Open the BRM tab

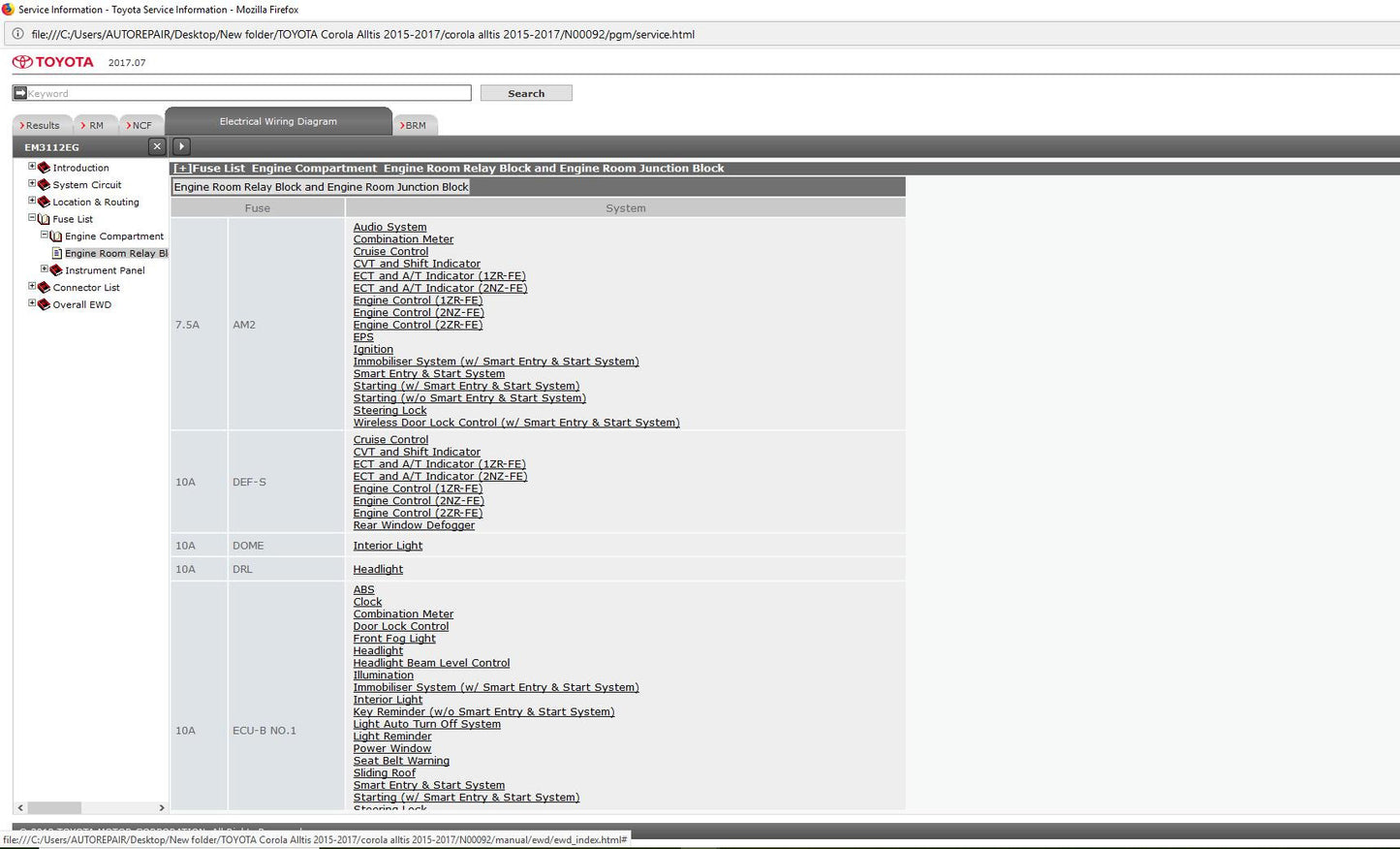[415, 125]
